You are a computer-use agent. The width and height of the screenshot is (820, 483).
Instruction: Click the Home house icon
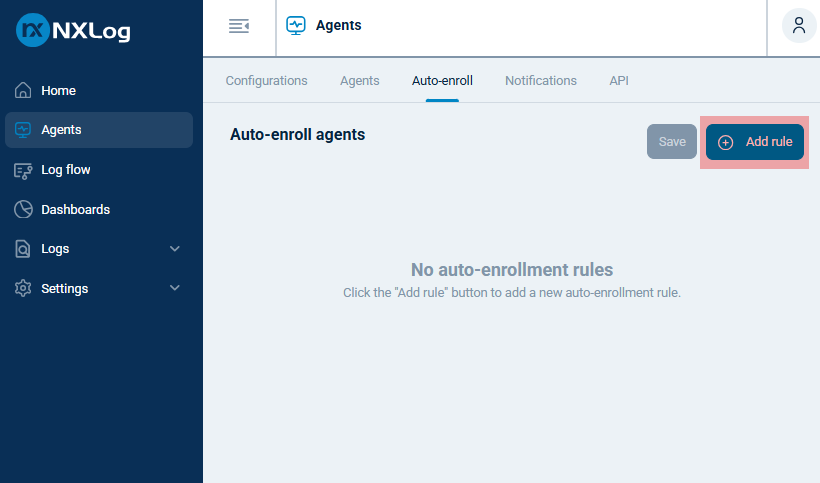23,90
